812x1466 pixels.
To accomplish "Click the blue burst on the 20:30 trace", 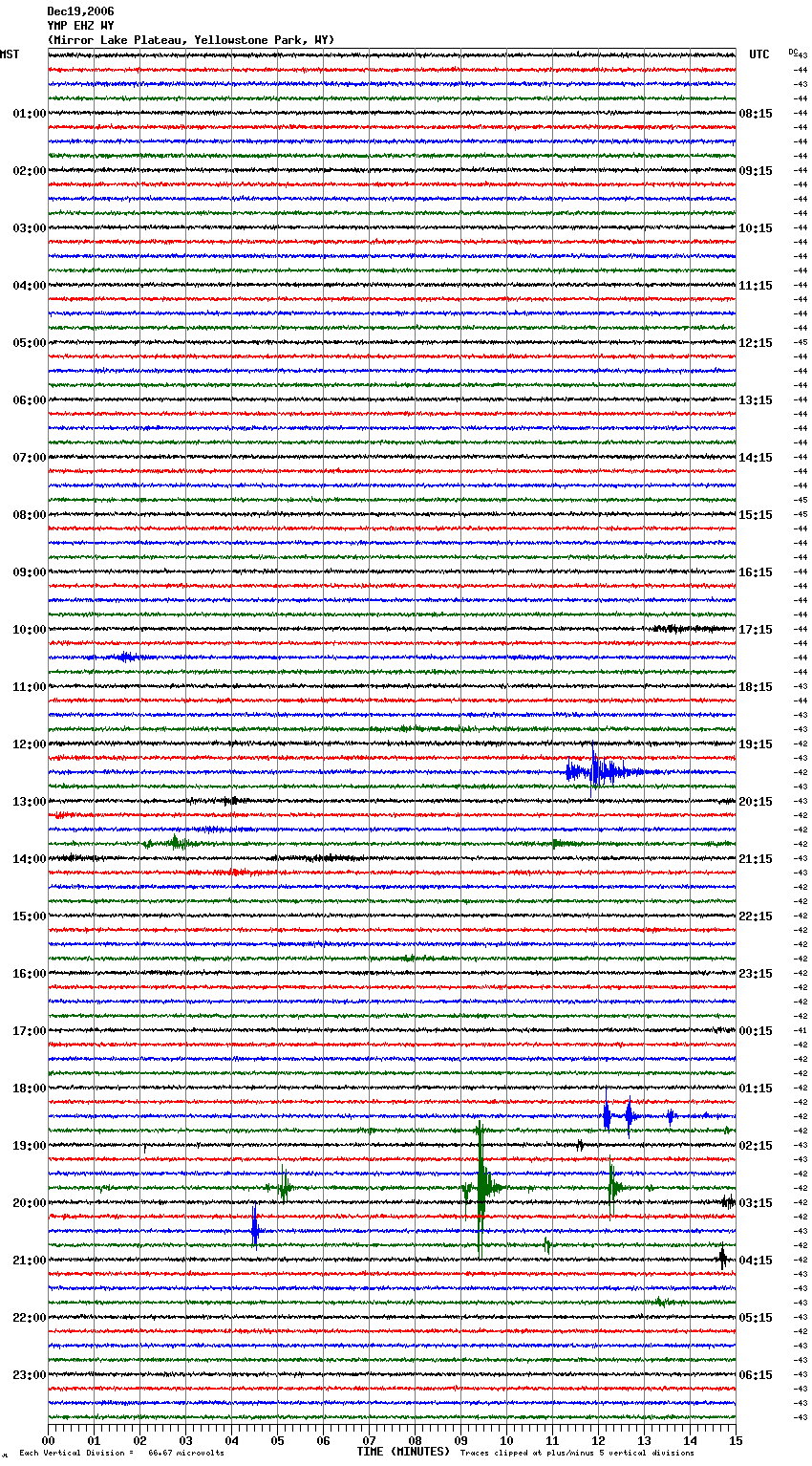I will coord(254,1228).
